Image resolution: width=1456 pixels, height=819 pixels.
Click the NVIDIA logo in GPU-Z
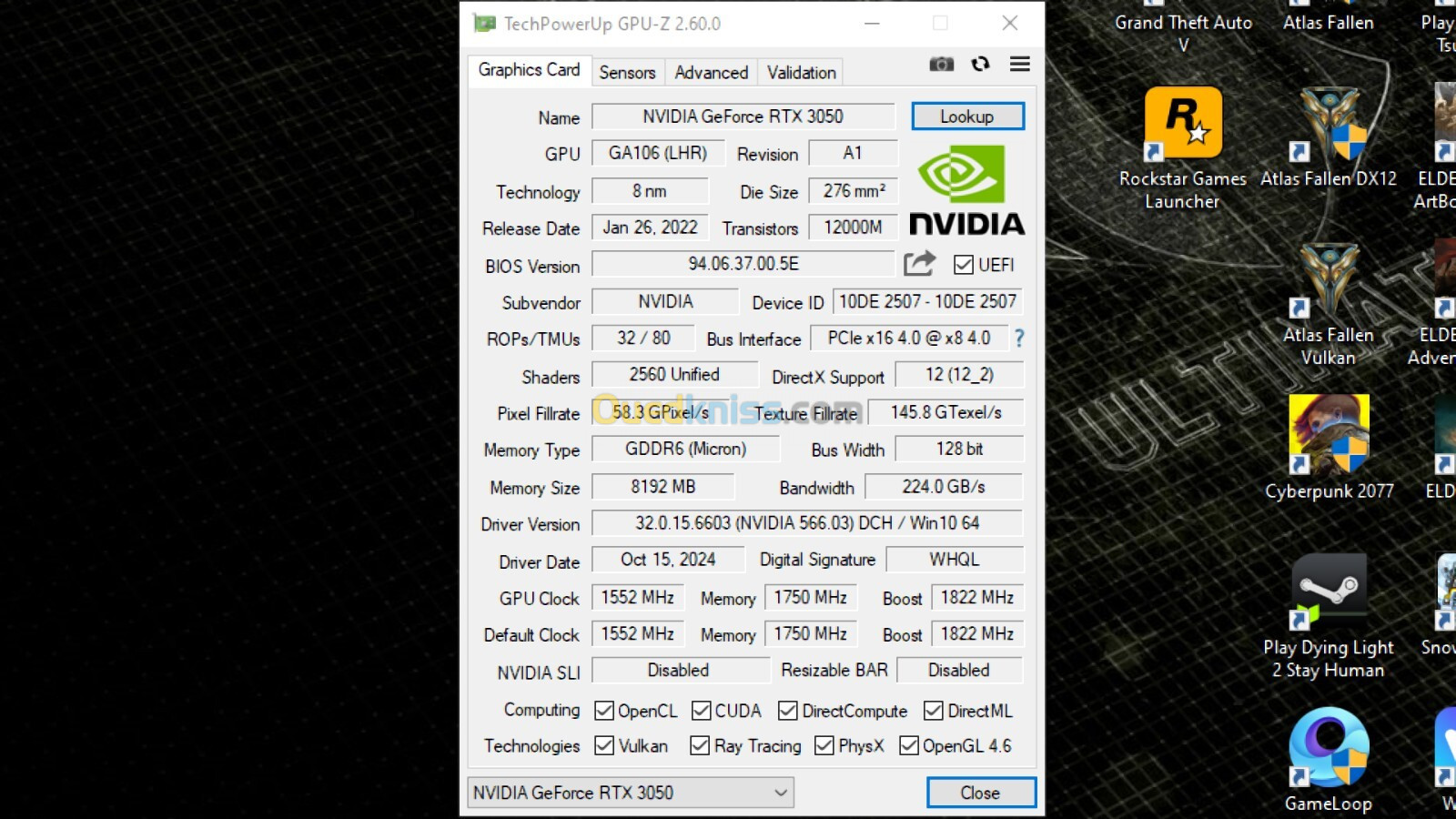coord(966,191)
